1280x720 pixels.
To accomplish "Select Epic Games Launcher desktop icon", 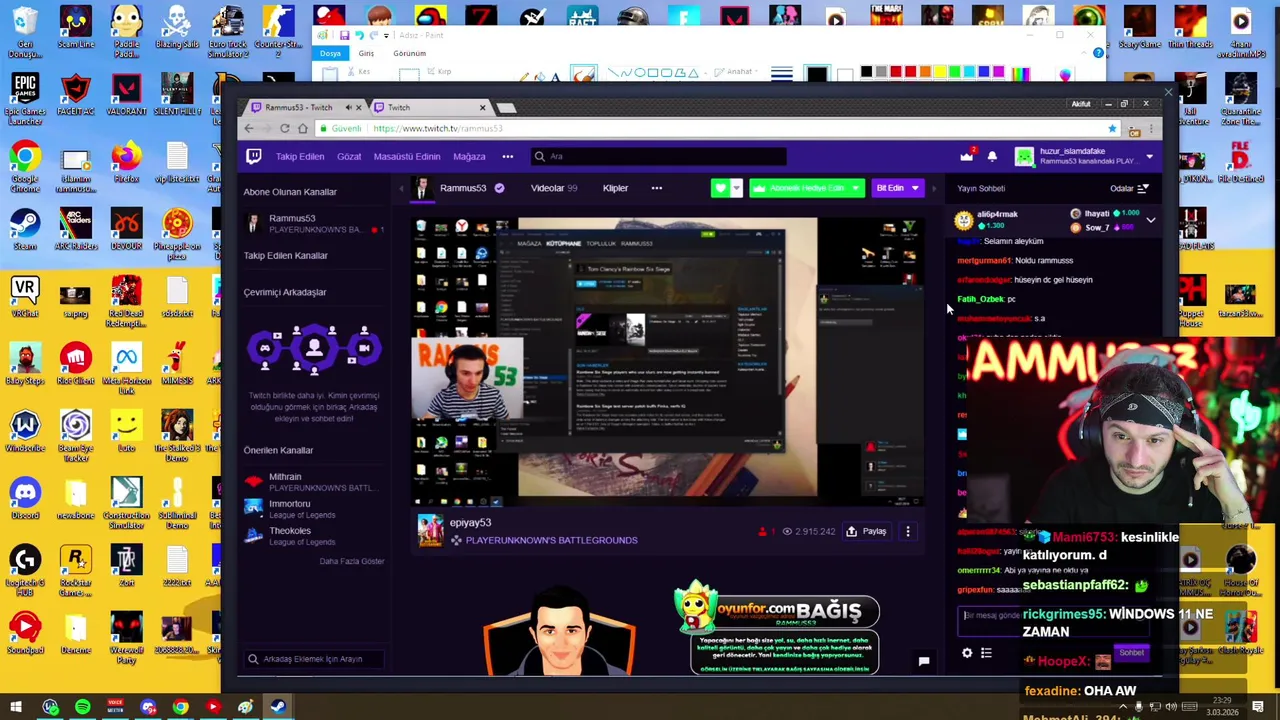I will 25,98.
